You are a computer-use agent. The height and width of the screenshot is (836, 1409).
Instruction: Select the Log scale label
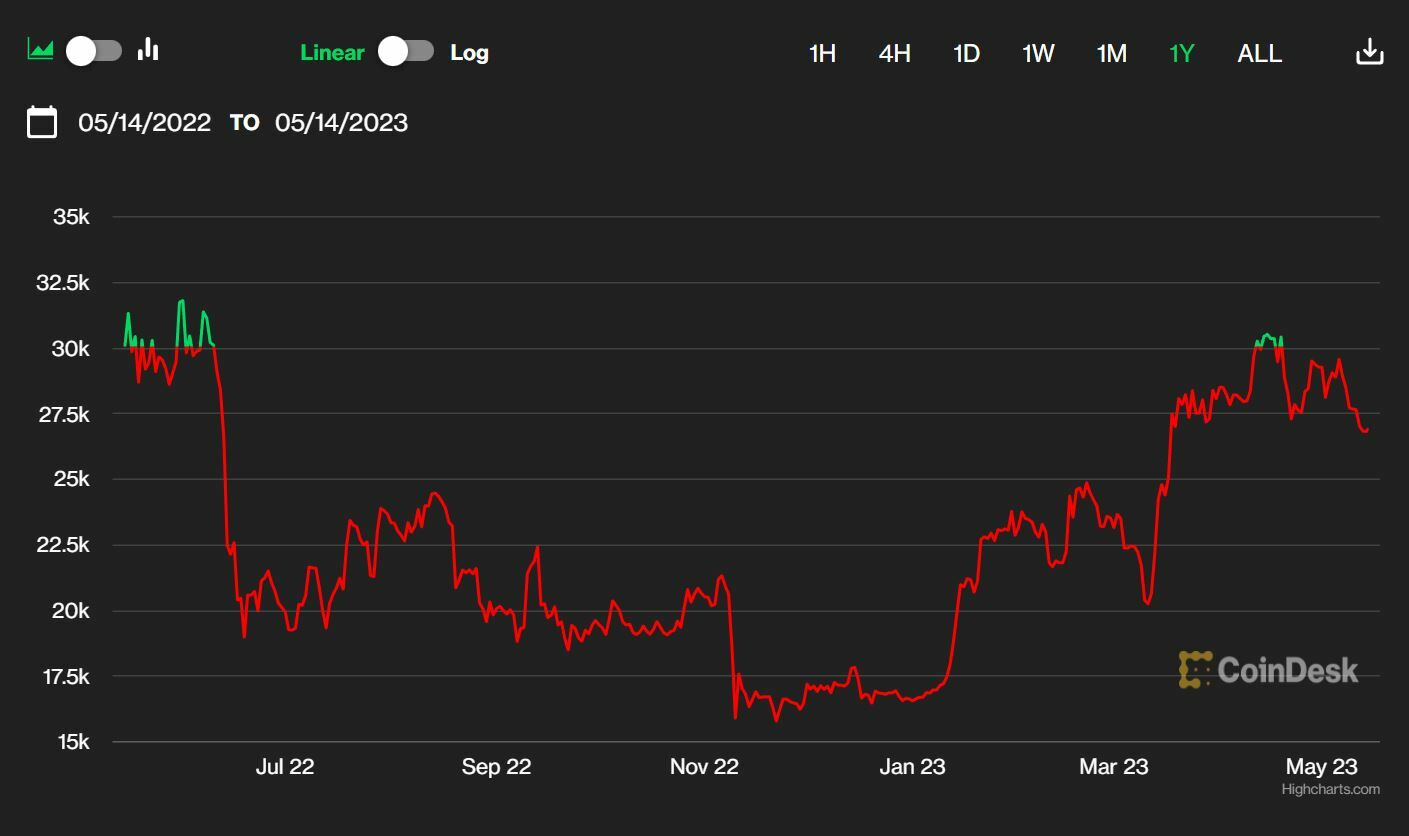tap(469, 53)
